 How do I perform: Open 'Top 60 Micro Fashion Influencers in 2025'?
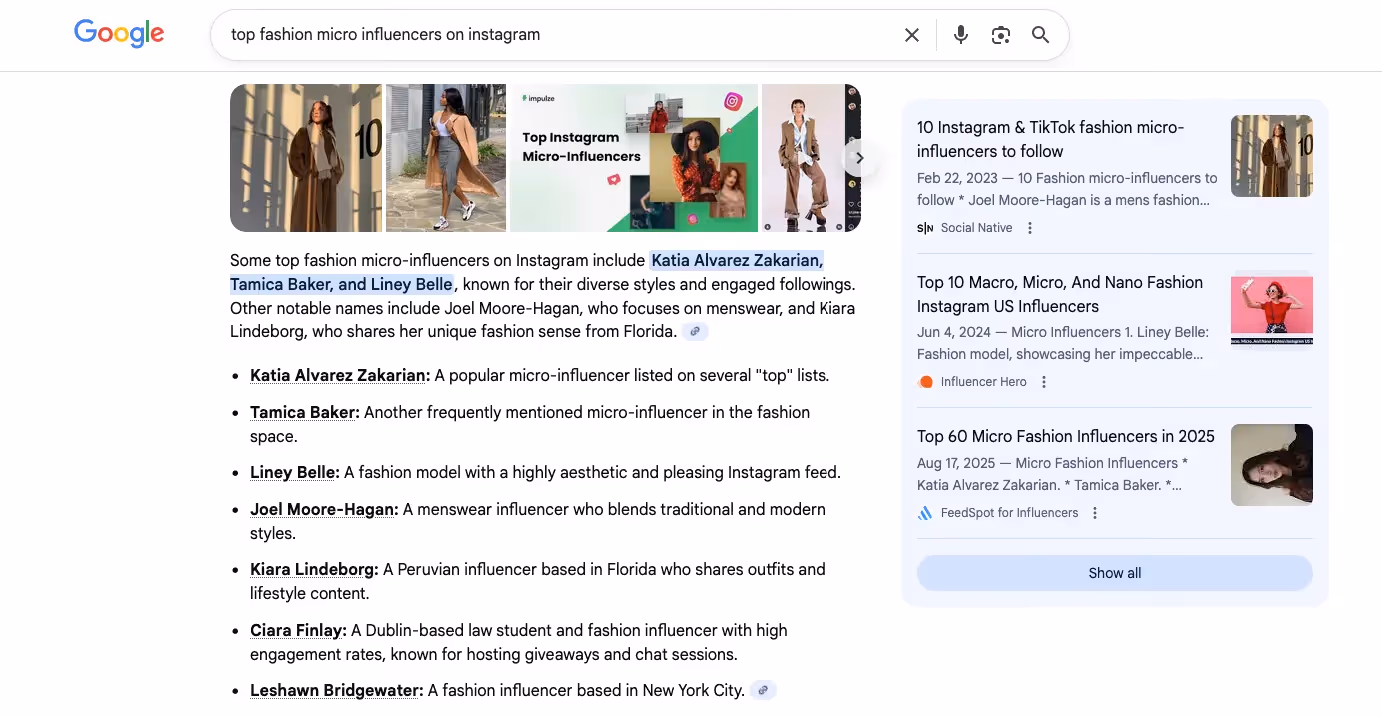[1066, 436]
